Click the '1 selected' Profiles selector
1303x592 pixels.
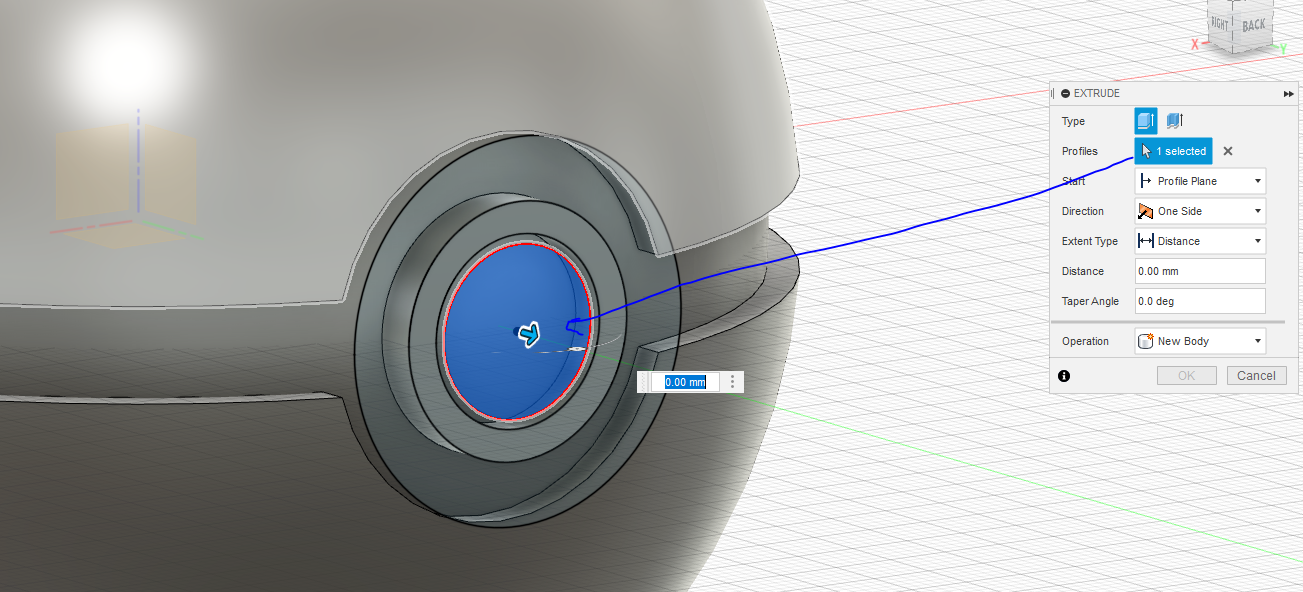pyautogui.click(x=1174, y=151)
